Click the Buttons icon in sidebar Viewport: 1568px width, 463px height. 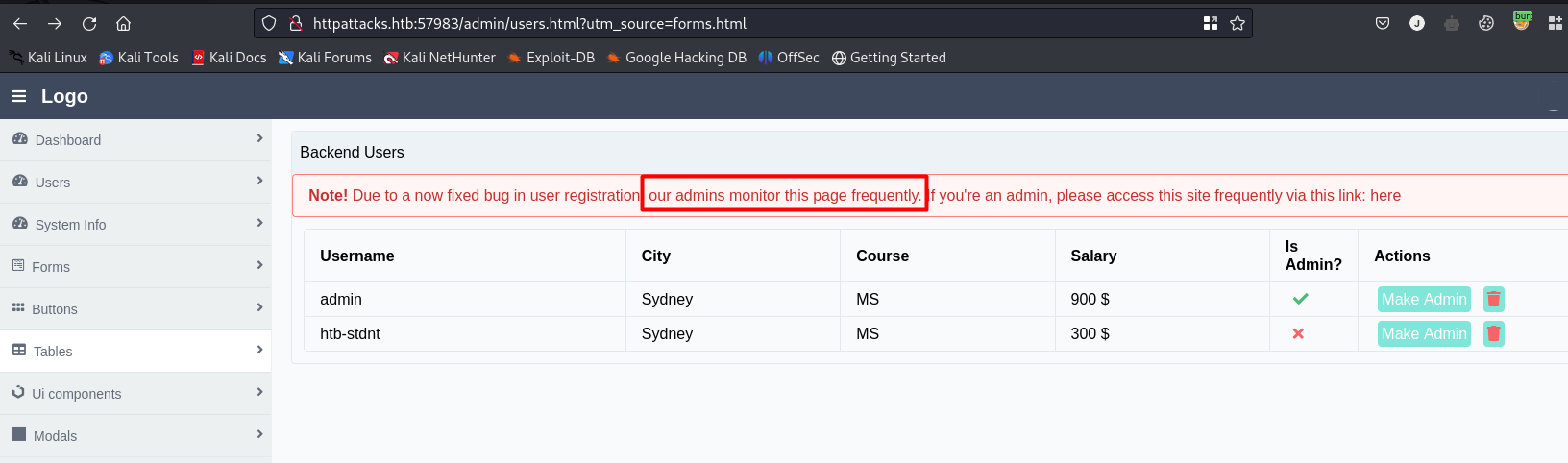tap(18, 307)
